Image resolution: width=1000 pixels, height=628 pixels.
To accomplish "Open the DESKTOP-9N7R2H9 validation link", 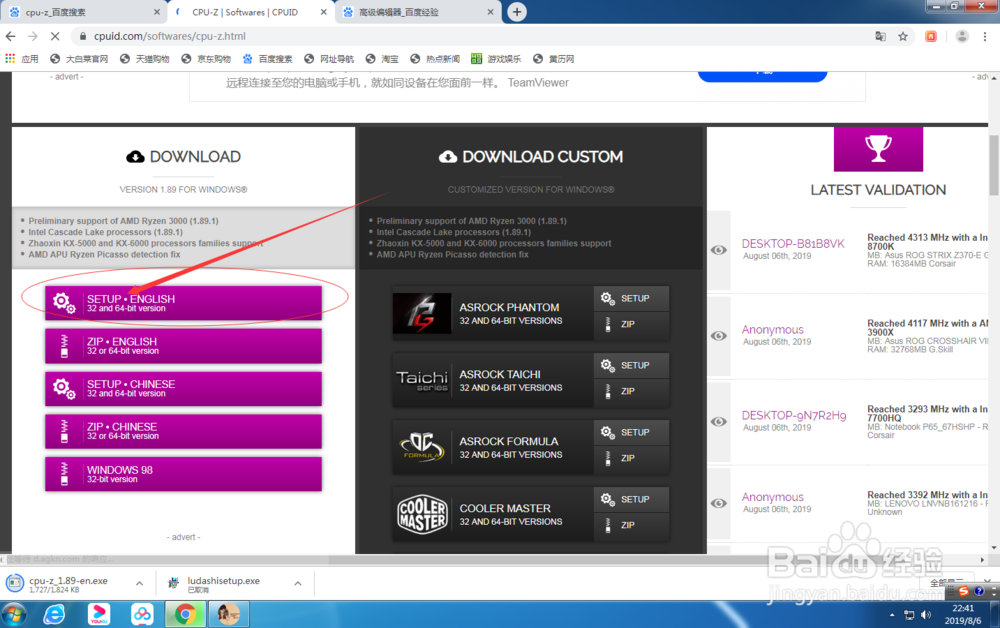I will pos(793,415).
